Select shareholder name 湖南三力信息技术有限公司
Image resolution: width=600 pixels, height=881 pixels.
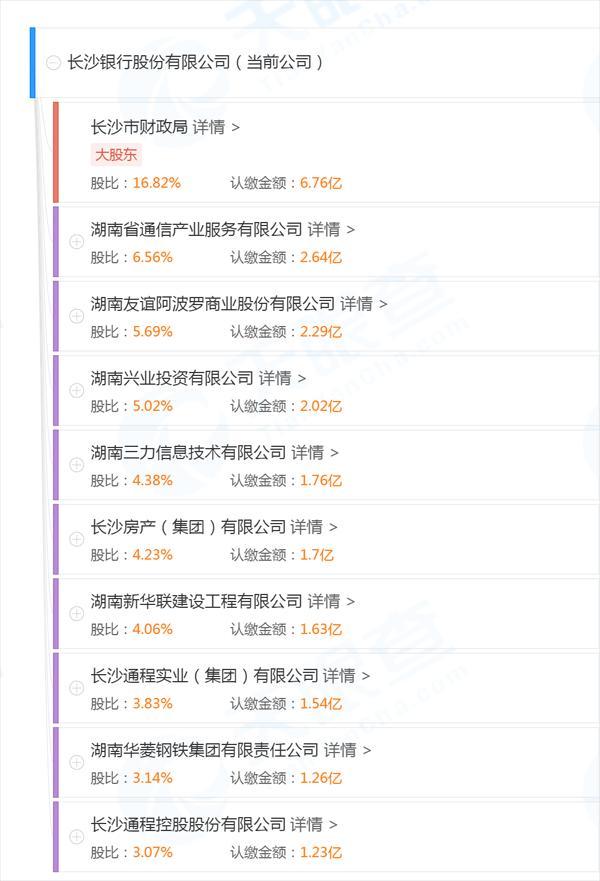click(x=188, y=453)
